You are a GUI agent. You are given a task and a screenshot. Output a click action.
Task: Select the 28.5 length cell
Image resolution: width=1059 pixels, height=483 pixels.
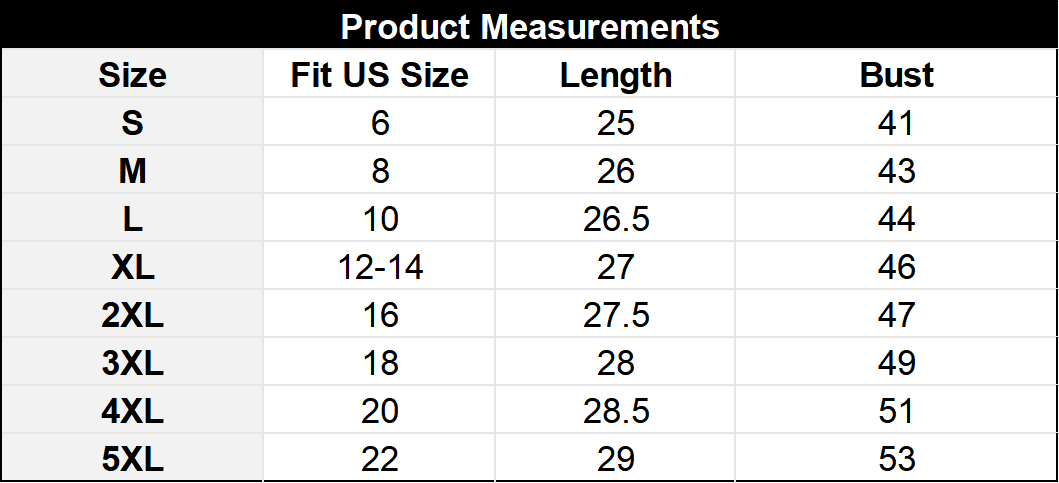point(615,411)
